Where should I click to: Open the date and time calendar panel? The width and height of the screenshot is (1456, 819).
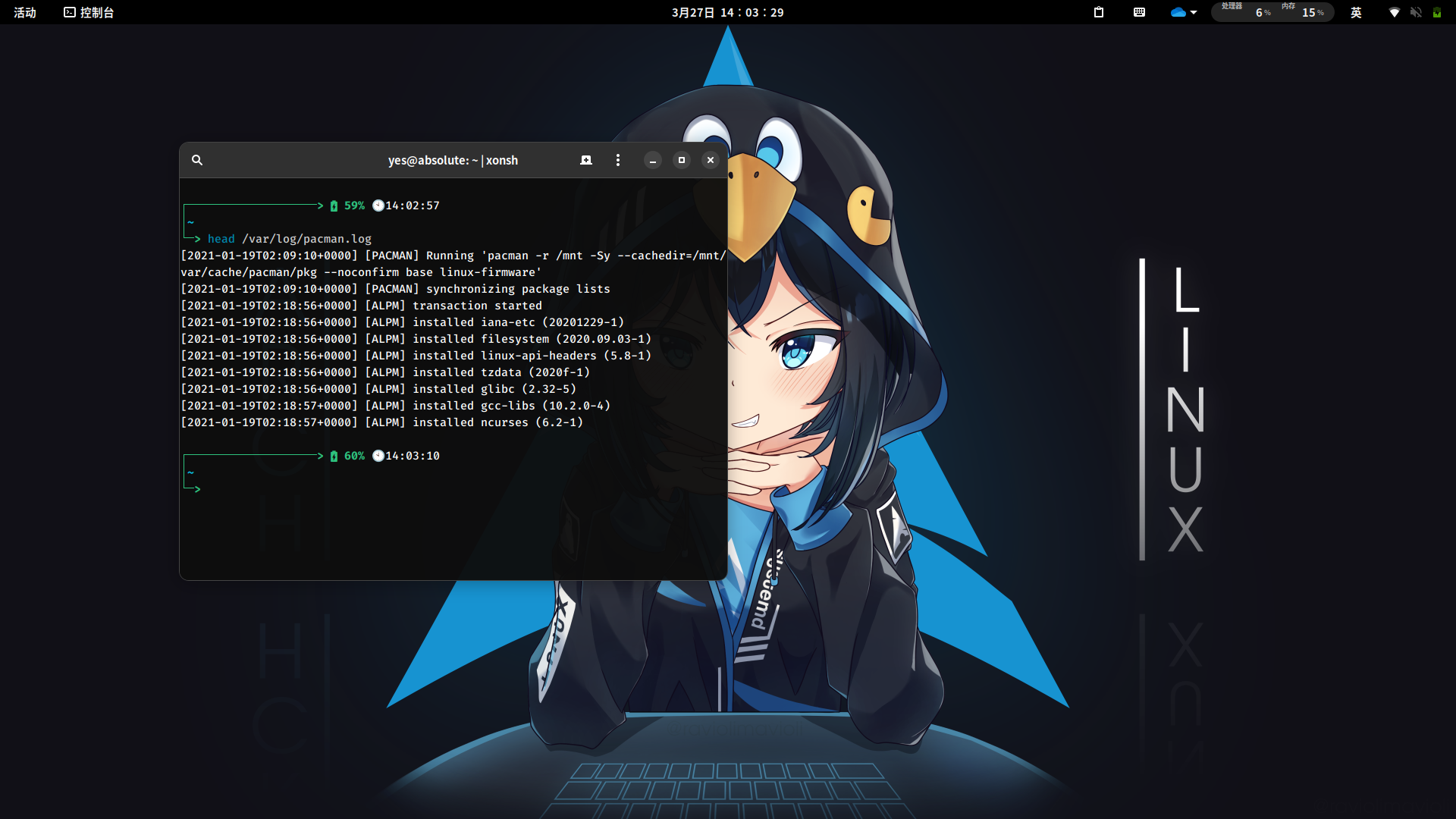tap(727, 12)
